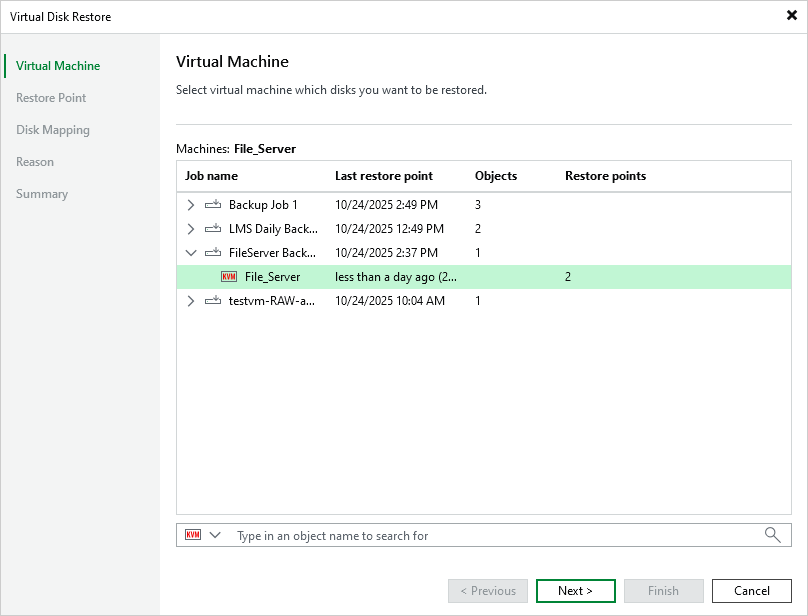Viewport: 808px width, 616px height.
Task: Click the job icon for testvm-RAW-a...
Action: 210,300
